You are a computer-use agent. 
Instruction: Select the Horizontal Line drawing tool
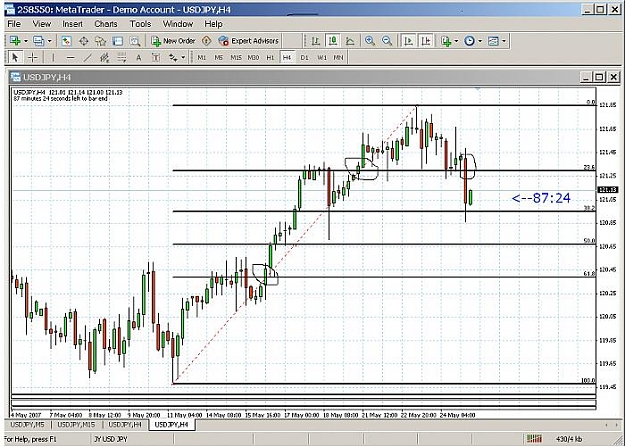tap(71, 57)
